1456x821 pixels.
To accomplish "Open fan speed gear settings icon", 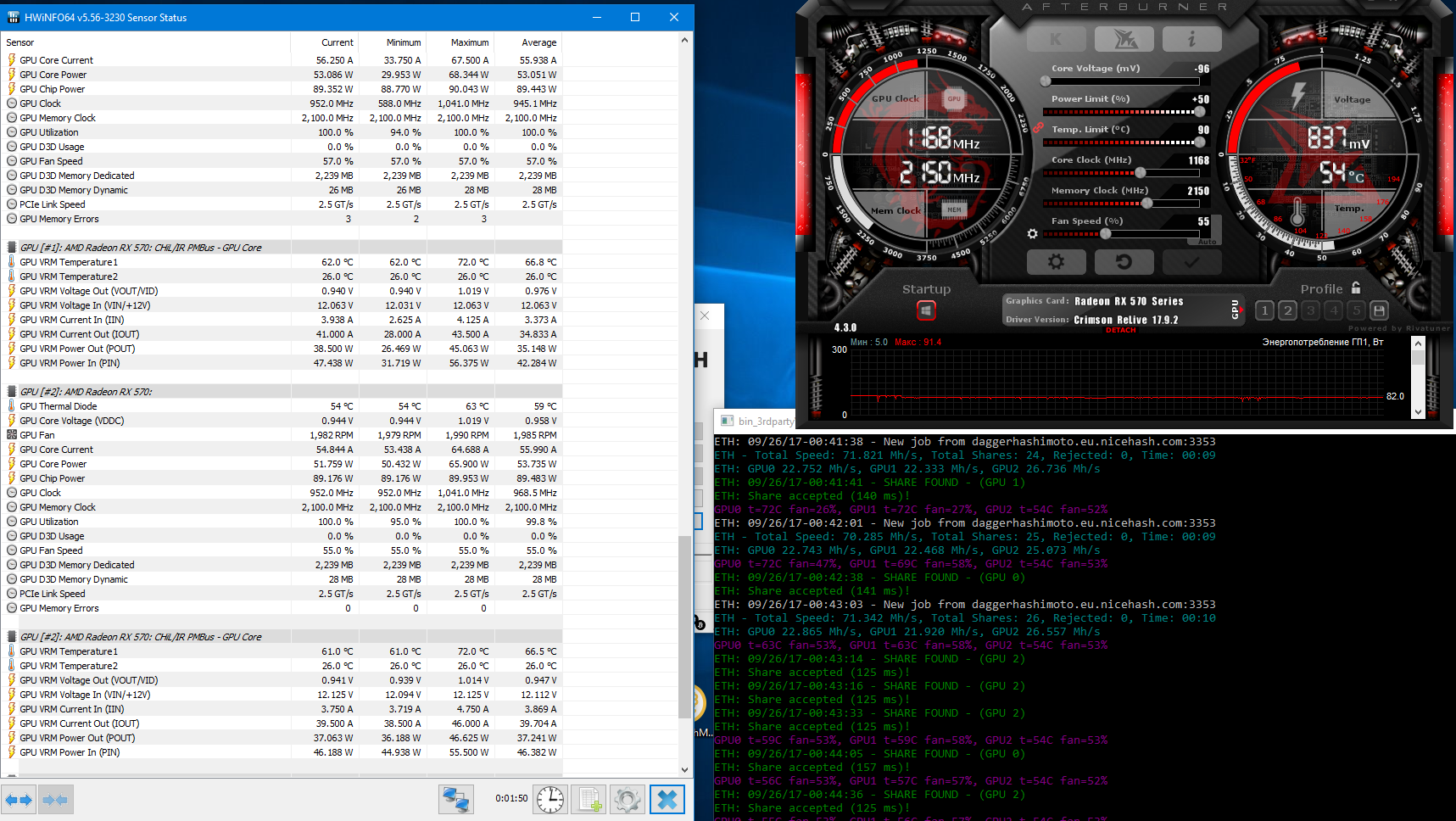I will pyautogui.click(x=1032, y=234).
